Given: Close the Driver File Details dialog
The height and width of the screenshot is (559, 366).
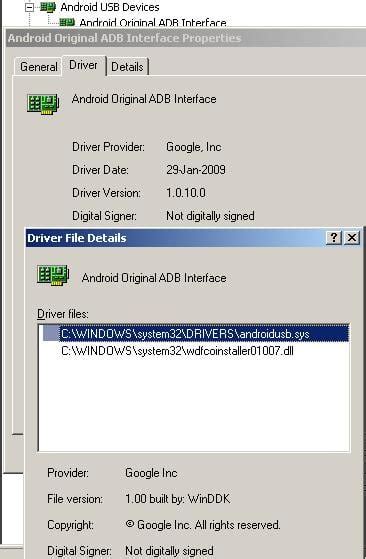Looking at the screenshot, I should click(352, 237).
